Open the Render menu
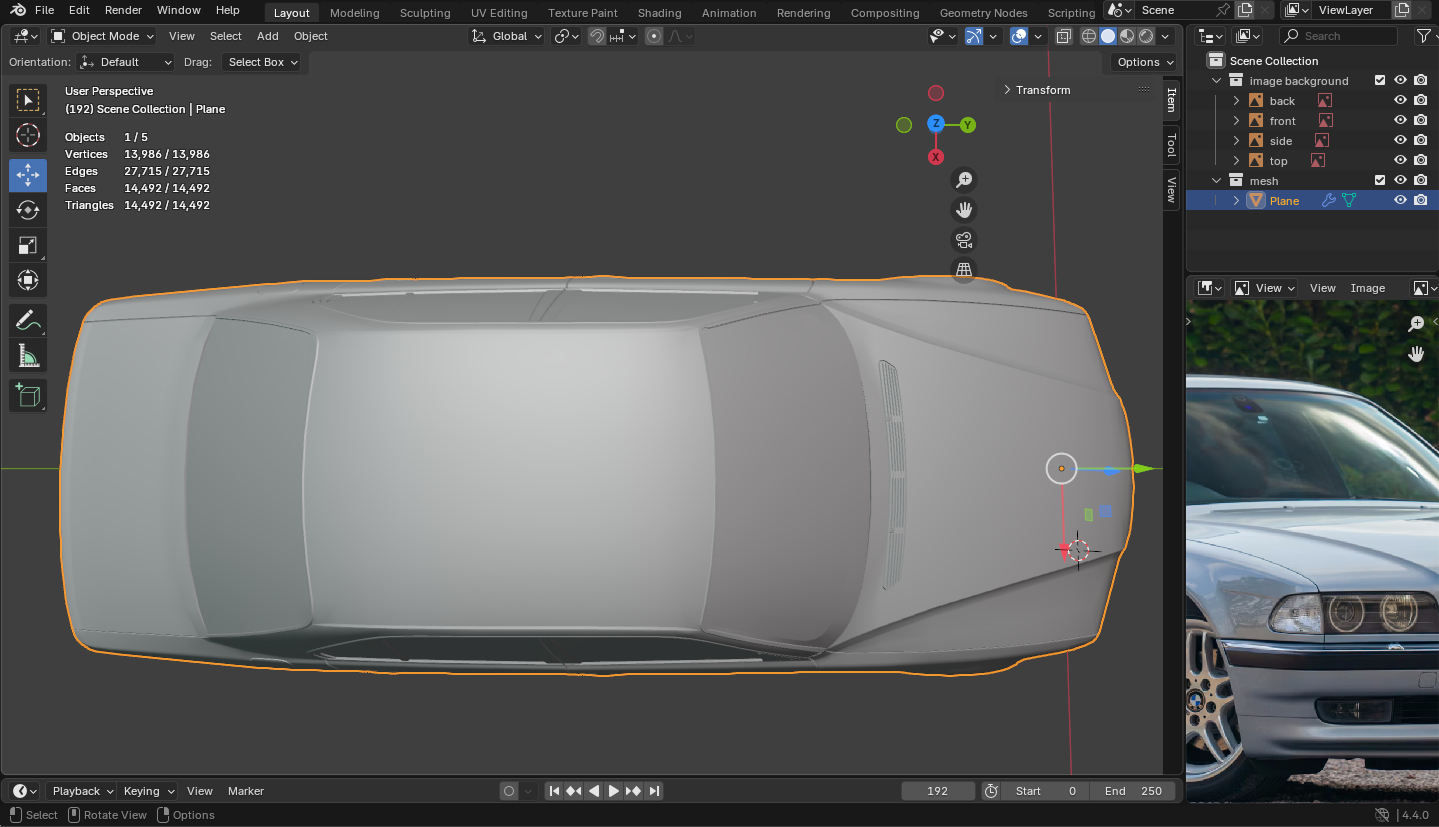1439x827 pixels. (123, 10)
